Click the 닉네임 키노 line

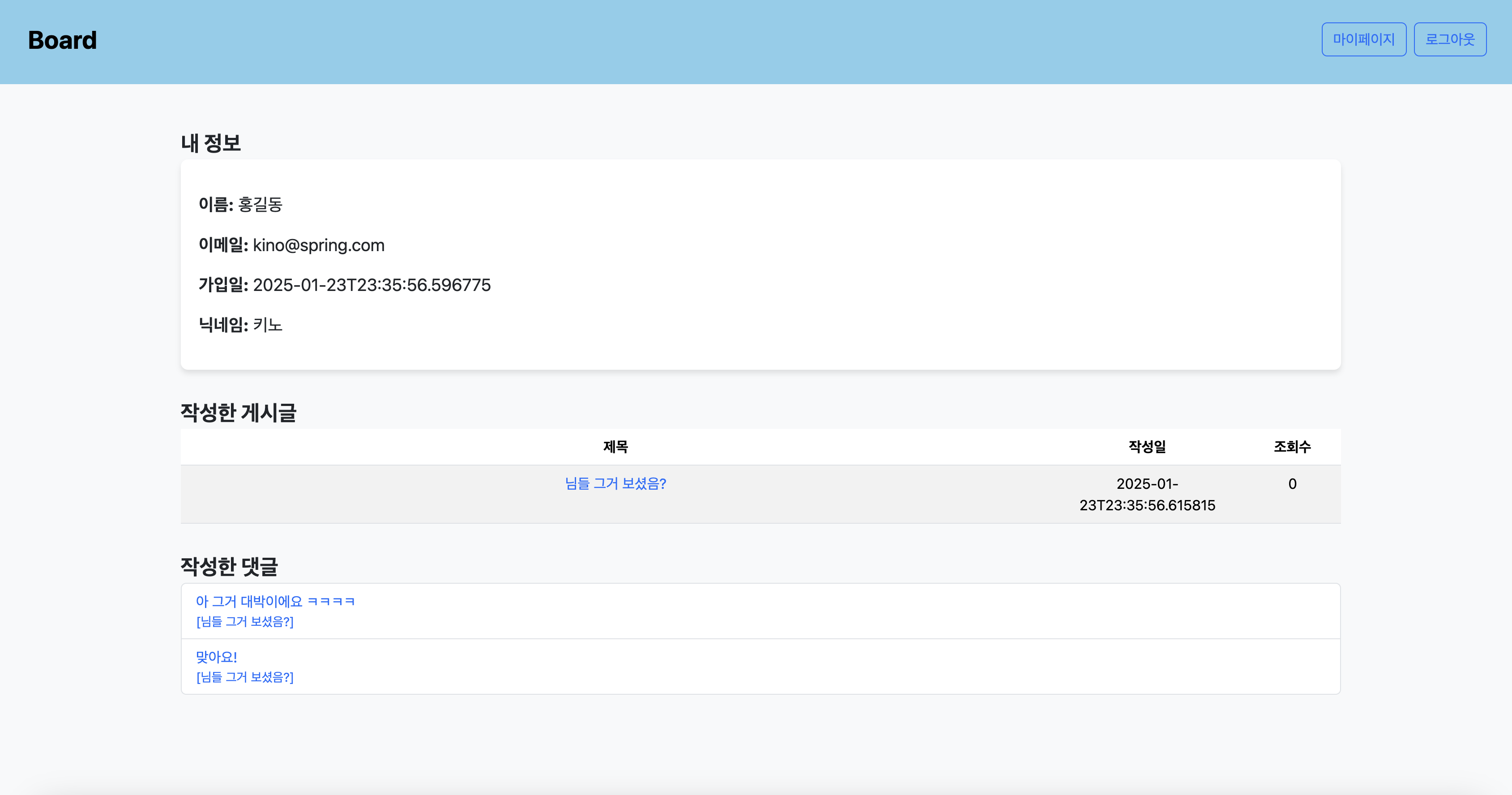coord(241,325)
